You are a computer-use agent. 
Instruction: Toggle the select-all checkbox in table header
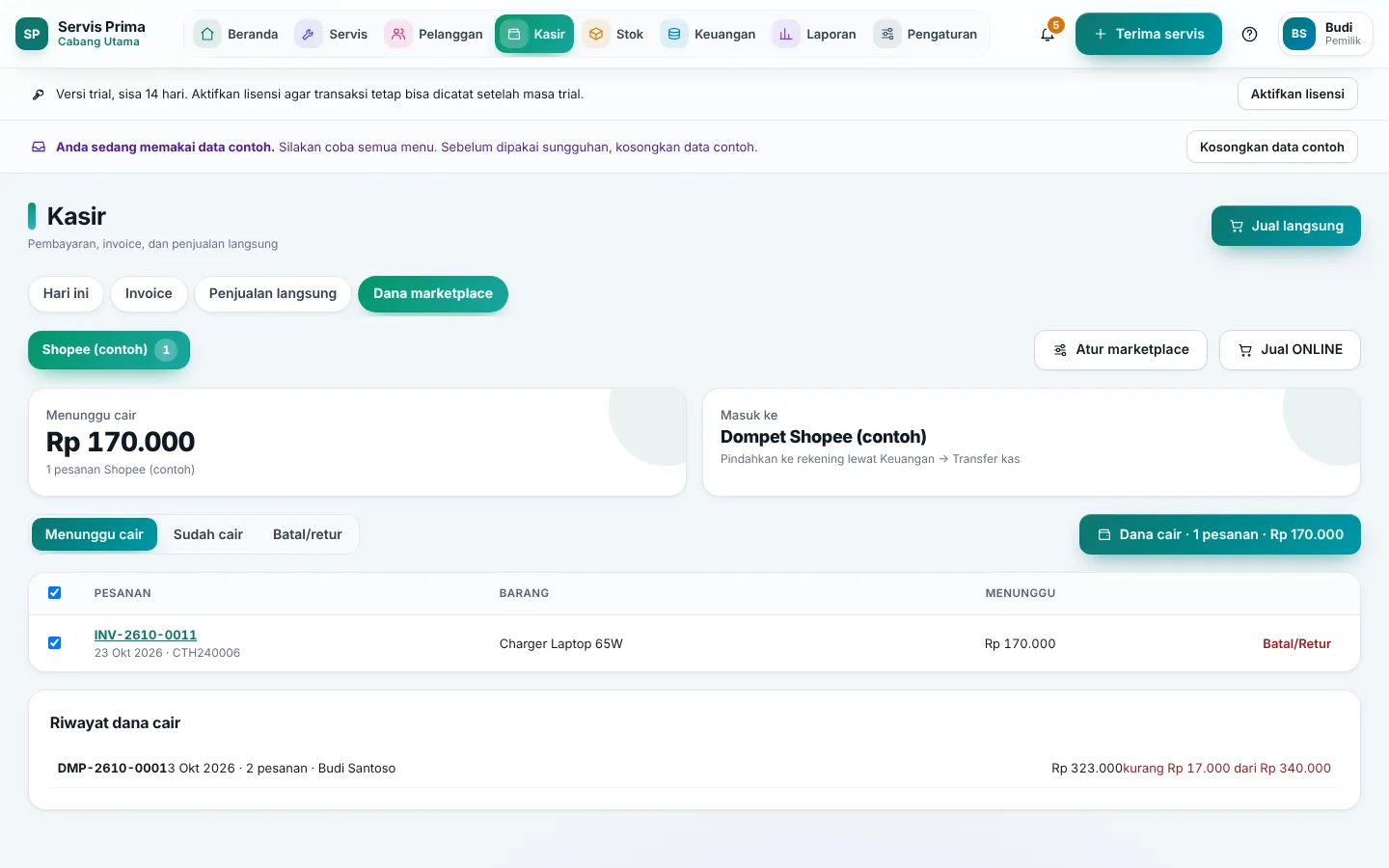(55, 593)
